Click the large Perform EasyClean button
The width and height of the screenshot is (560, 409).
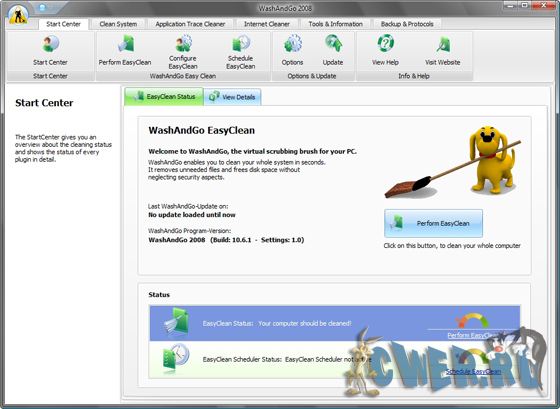pyautogui.click(x=434, y=223)
